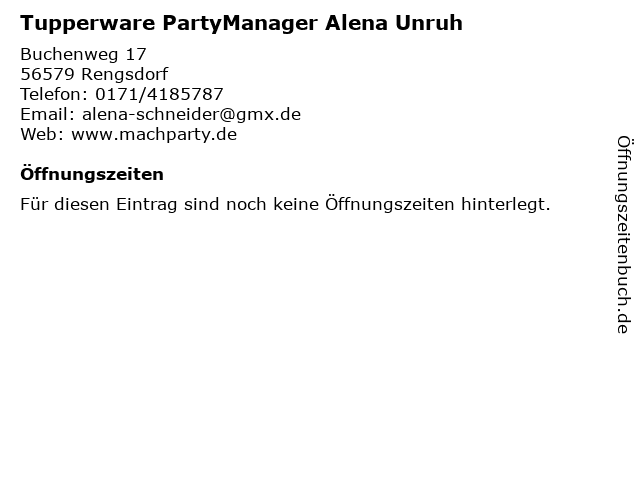Click the name Alena Unruh in the title
Screen dimensions: 640x480
pyautogui.click(x=394, y=22)
